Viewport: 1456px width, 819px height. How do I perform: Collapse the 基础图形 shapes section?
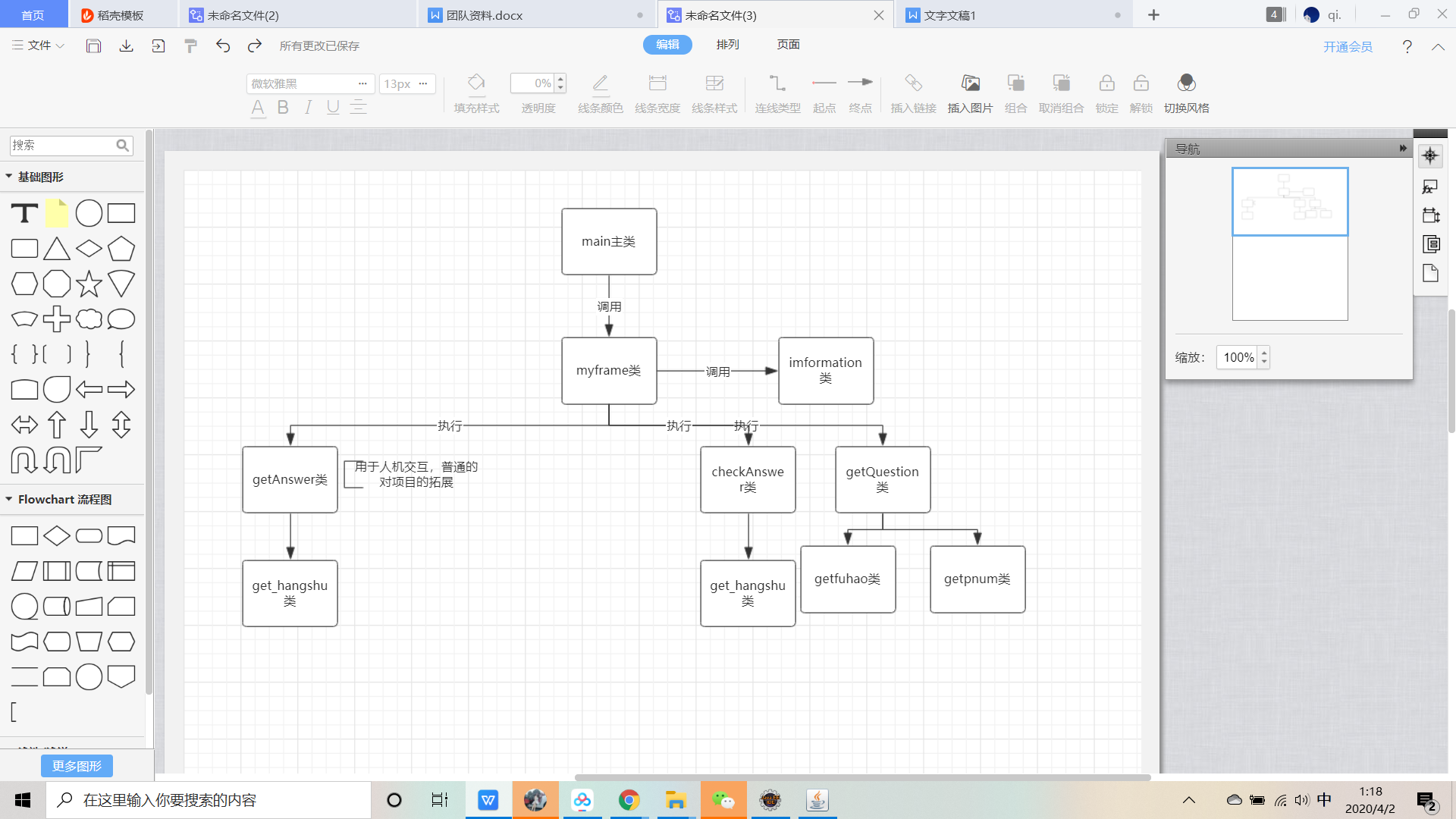pyautogui.click(x=9, y=177)
